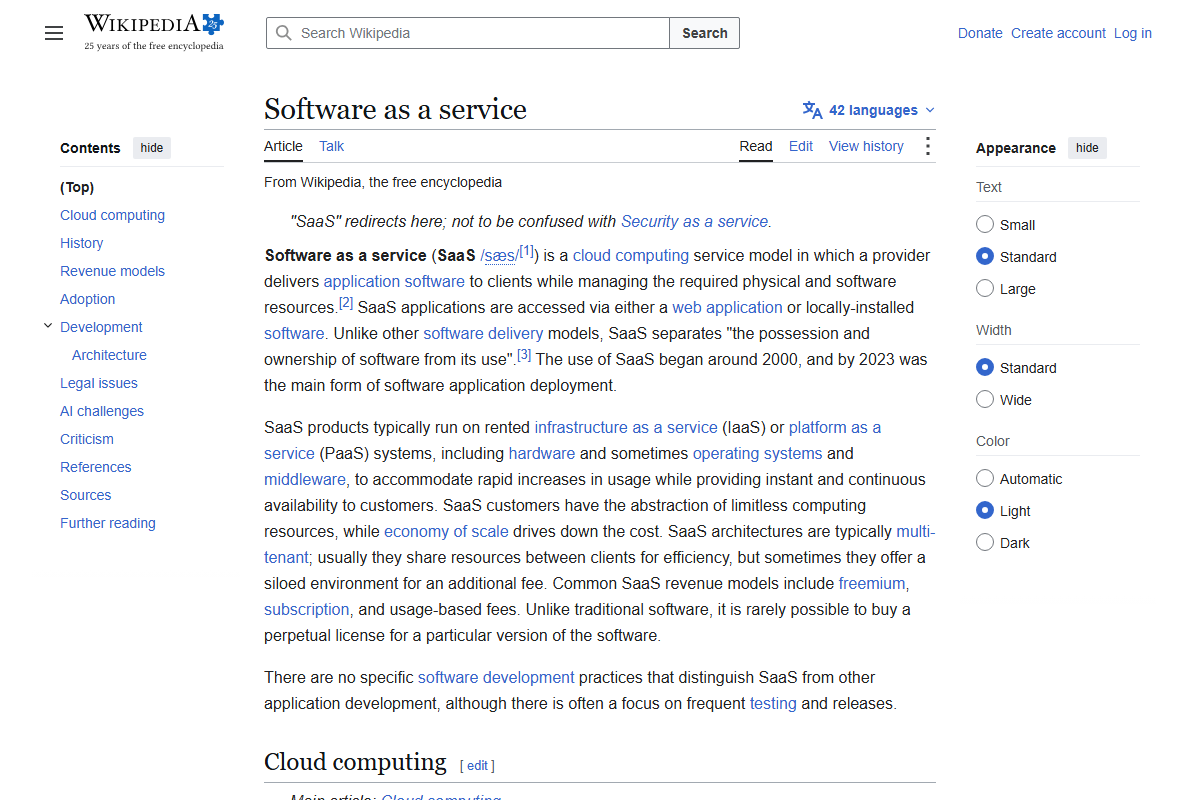1200x800 pixels.
Task: Select Standard width option
Action: coord(985,367)
